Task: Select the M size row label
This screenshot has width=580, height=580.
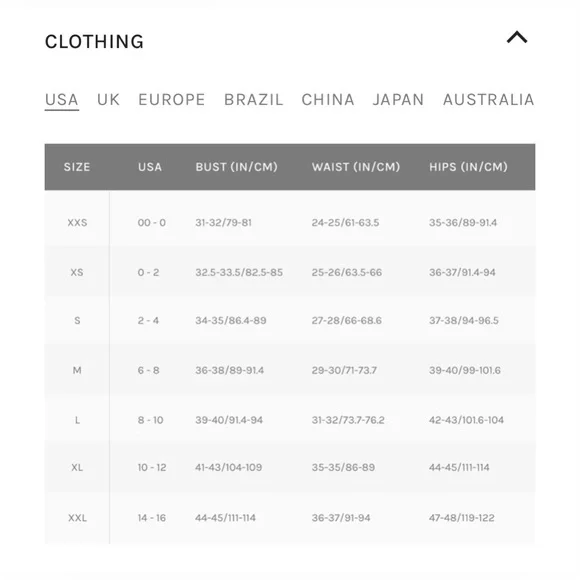Action: (x=77, y=370)
